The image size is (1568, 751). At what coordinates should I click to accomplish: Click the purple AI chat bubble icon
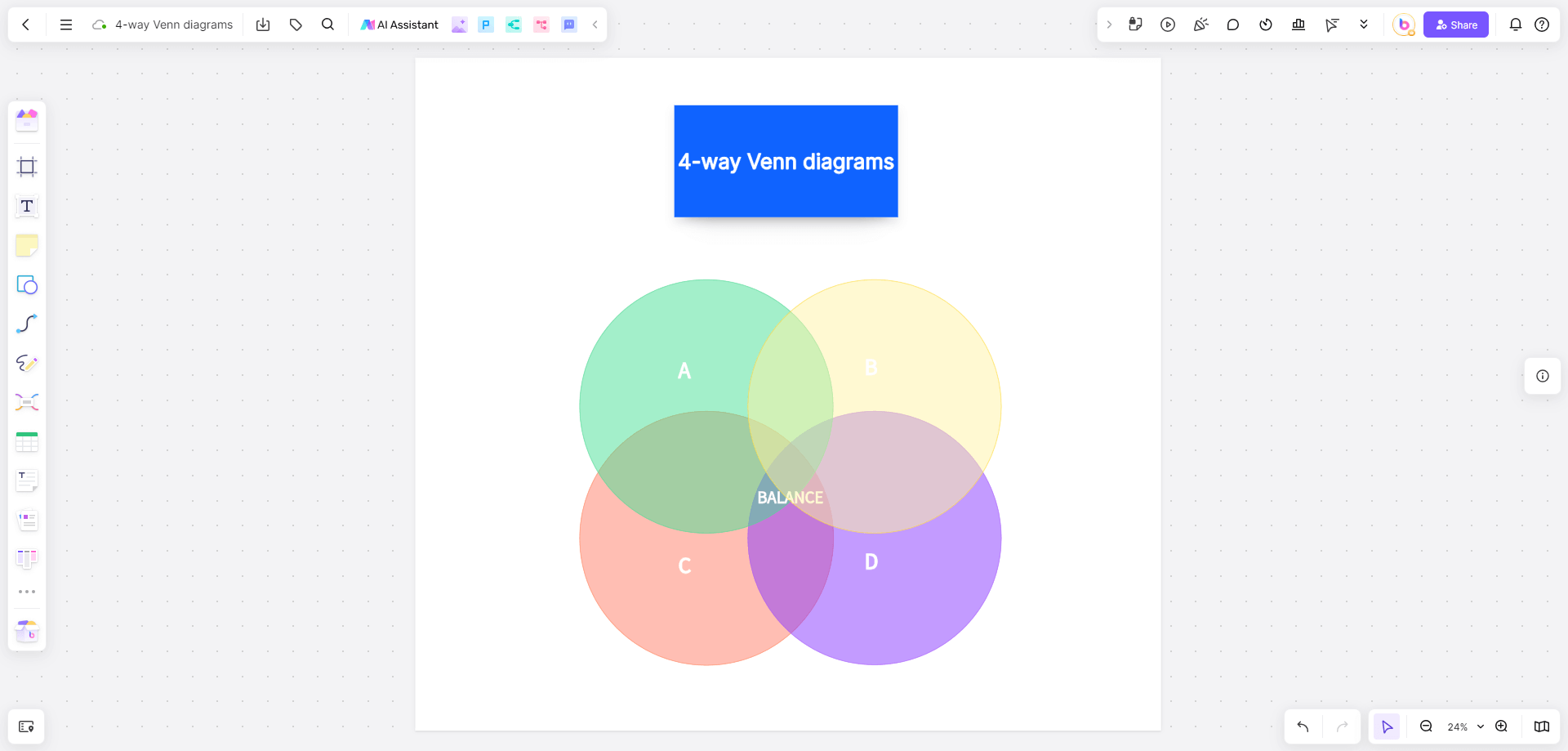click(x=569, y=25)
